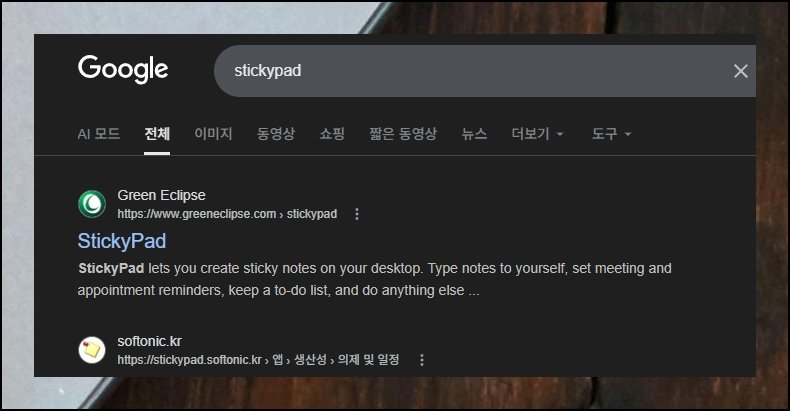Click the softonic.kr sticky note favicon
Image resolution: width=790 pixels, height=411 pixels.
pos(92,350)
